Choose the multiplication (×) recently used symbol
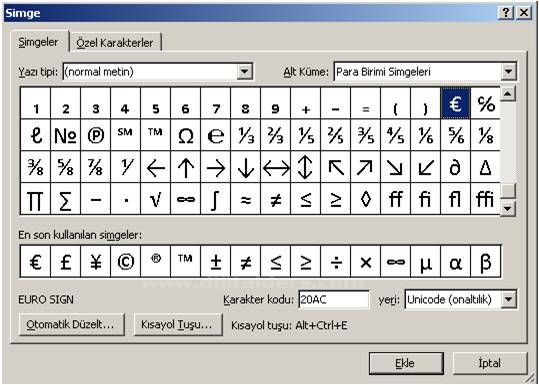Viewport: 539px width, 385px height. coord(365,262)
